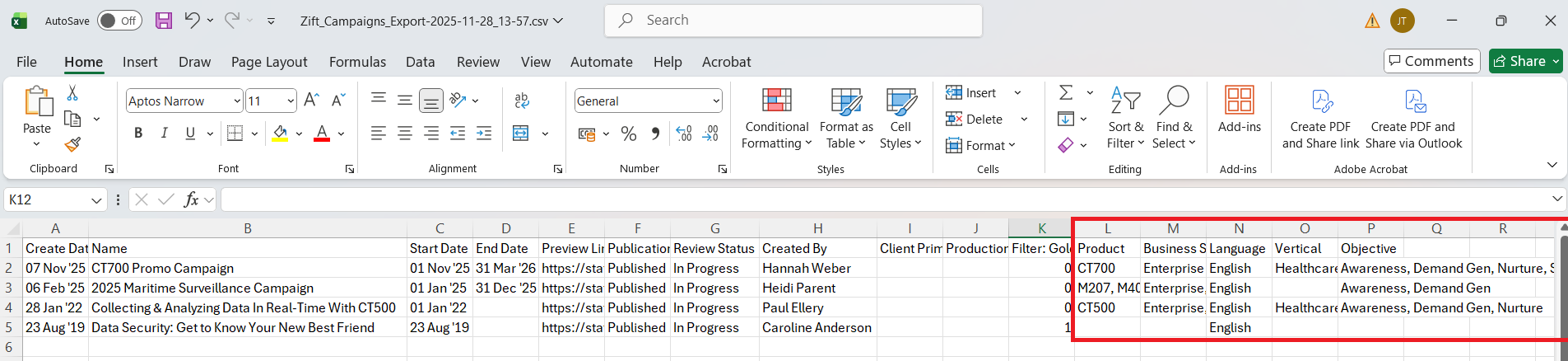Click the green Share button
1568x361 pixels.
coord(1525,61)
